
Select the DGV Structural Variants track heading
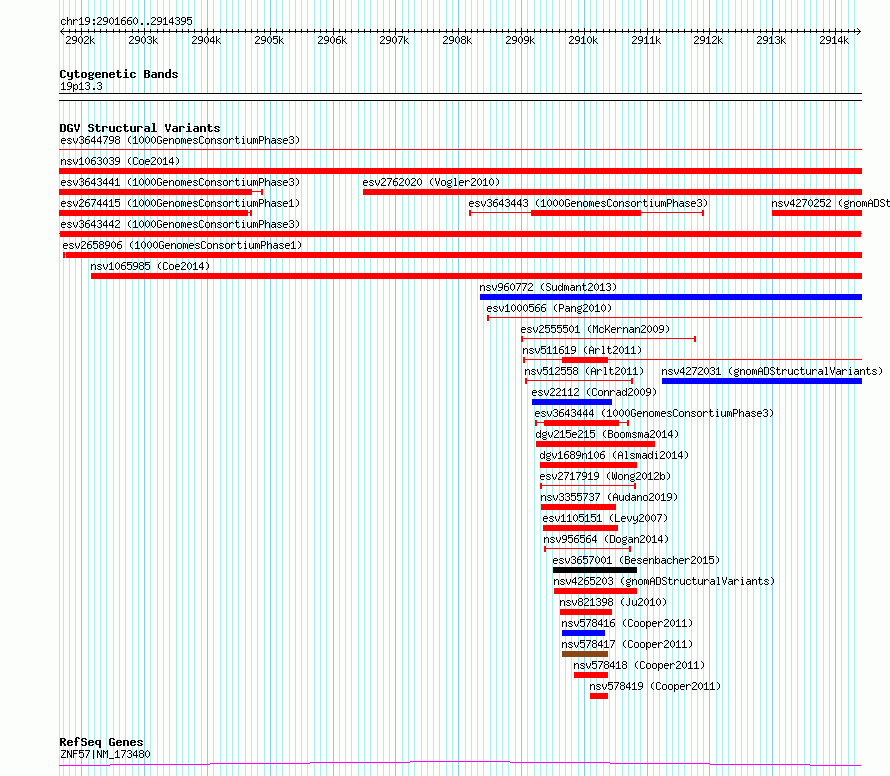click(140, 128)
